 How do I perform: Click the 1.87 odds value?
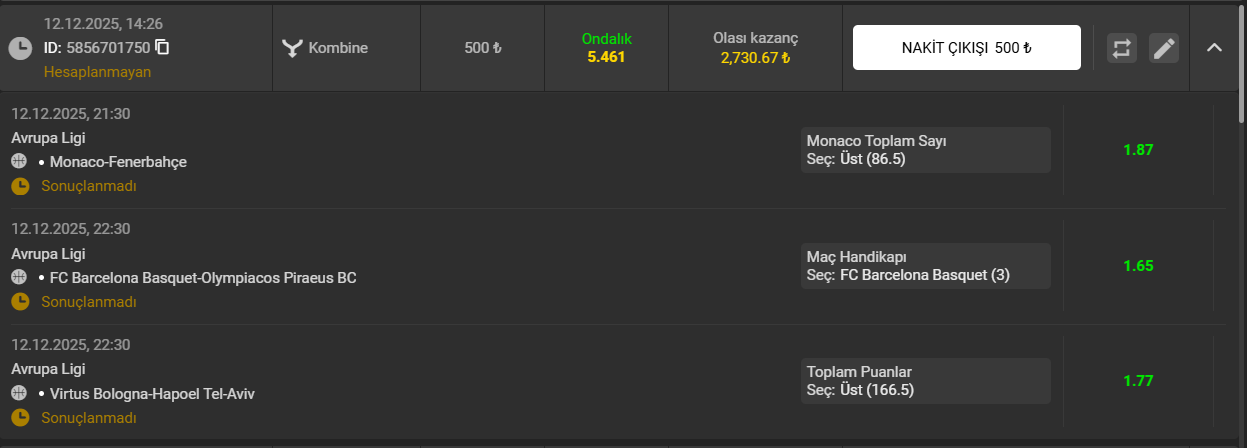coord(1138,150)
